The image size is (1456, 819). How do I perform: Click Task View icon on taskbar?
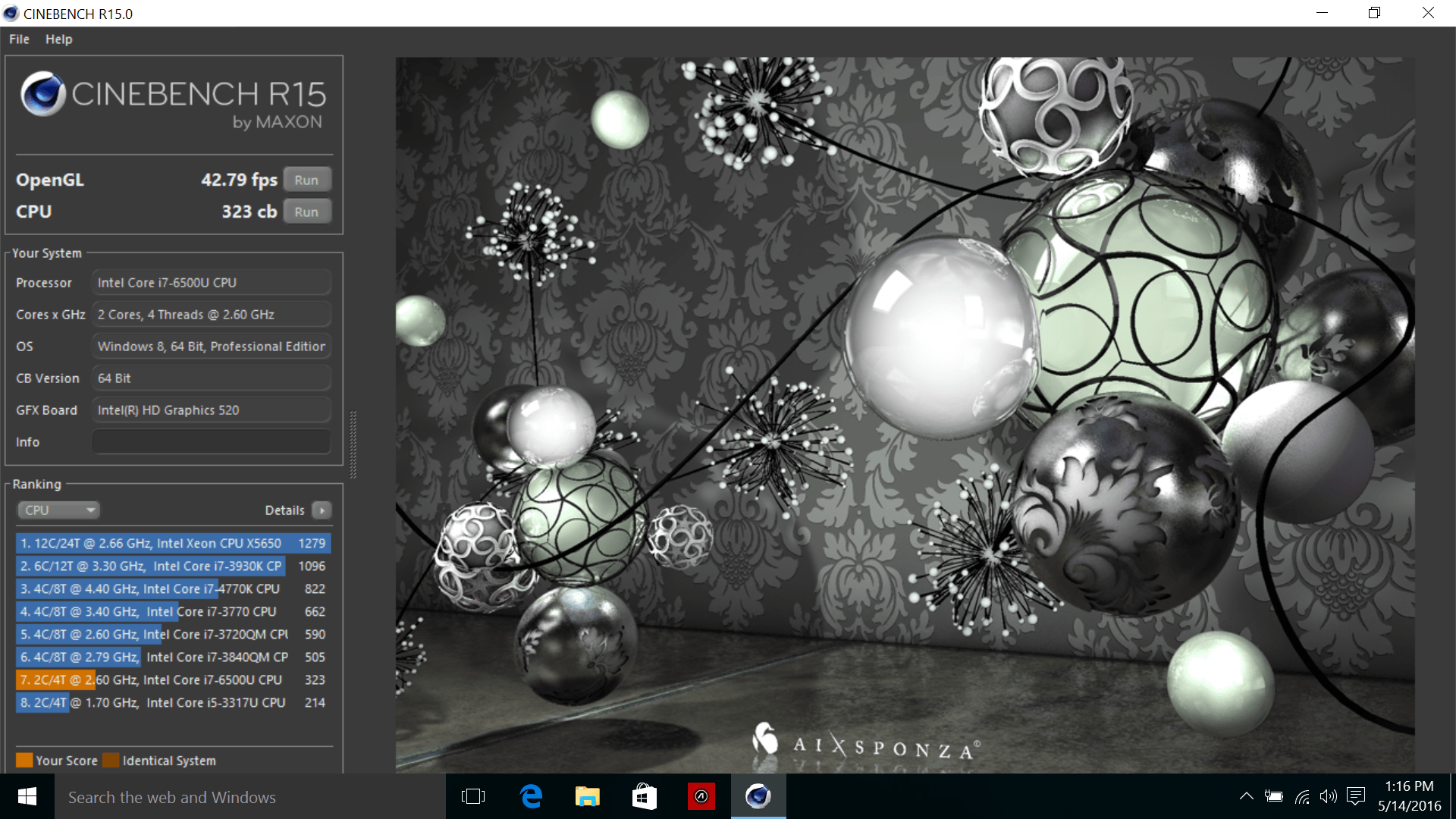tap(473, 796)
